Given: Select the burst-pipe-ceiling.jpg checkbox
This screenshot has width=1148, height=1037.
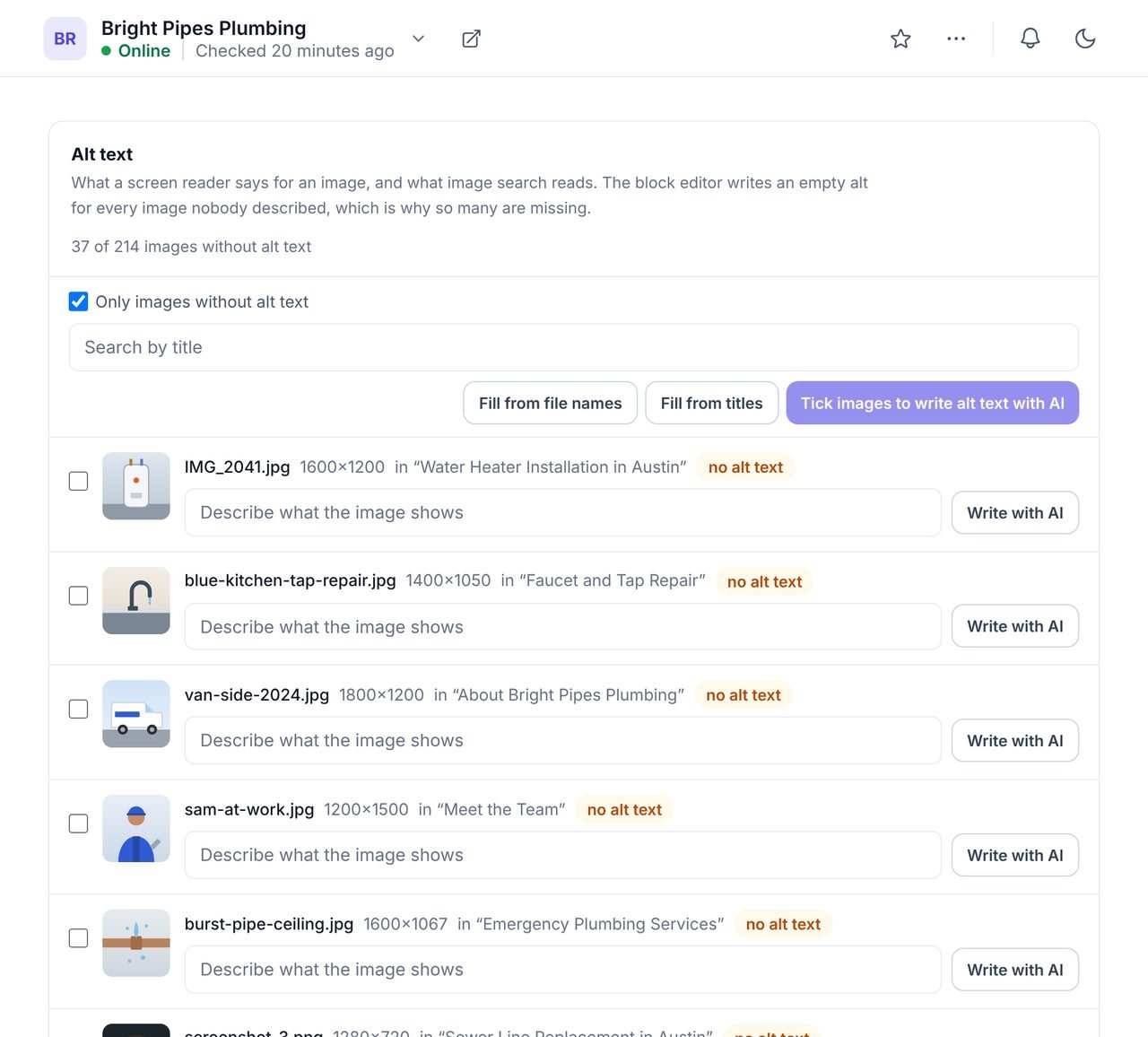Looking at the screenshot, I should [x=79, y=938].
